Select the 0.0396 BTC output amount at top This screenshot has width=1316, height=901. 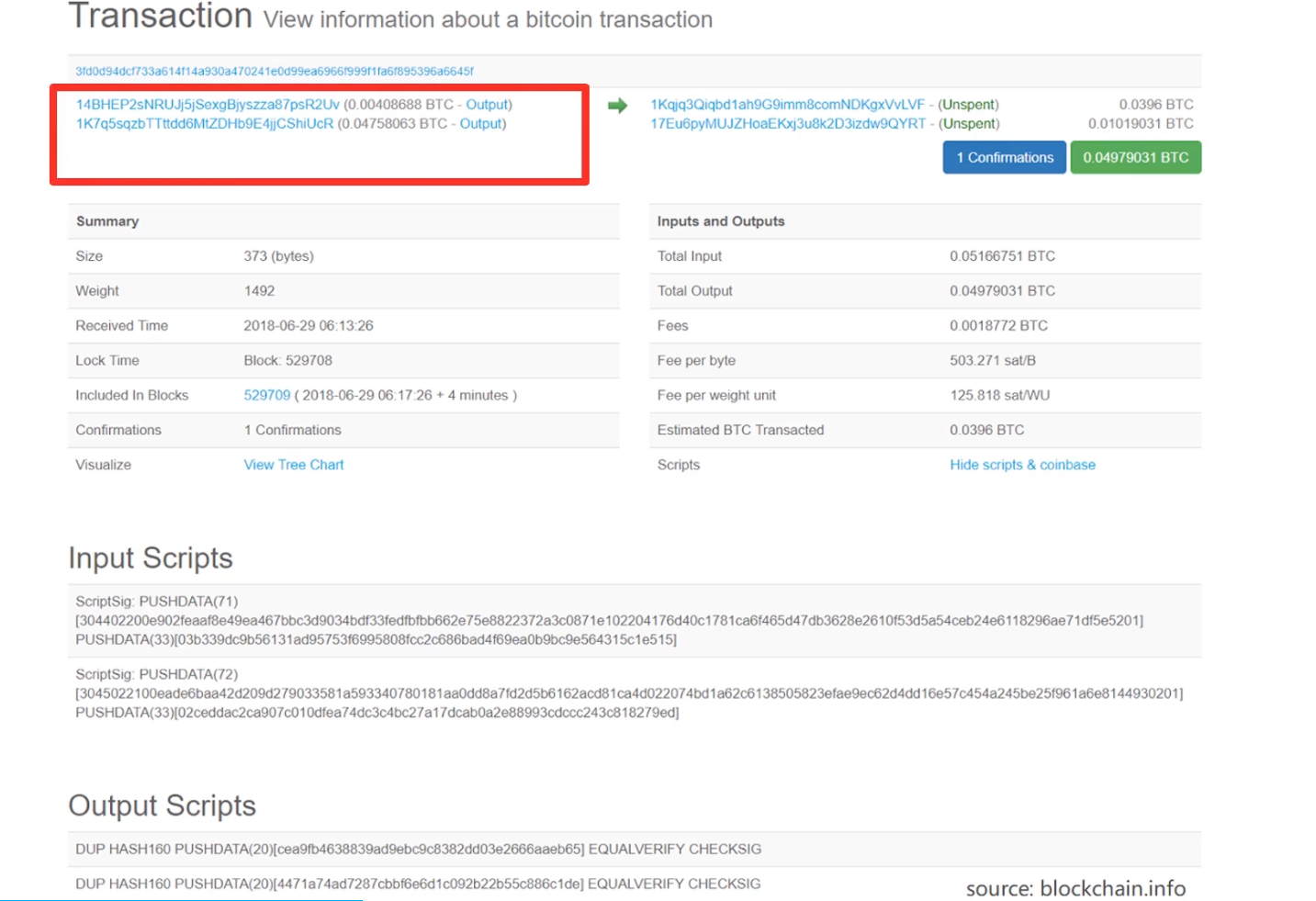coord(1156,105)
